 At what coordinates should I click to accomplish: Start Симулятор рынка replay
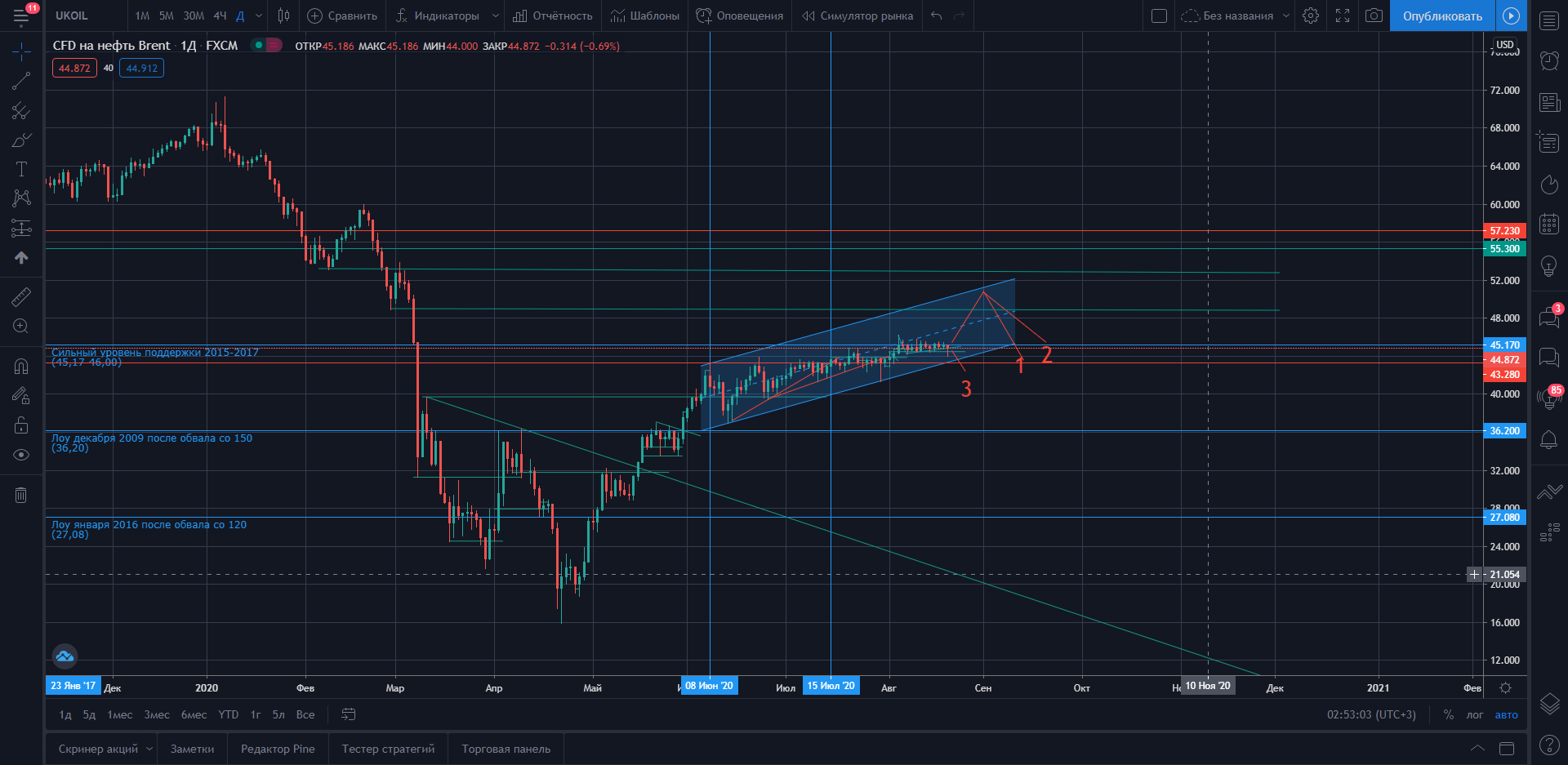(x=857, y=16)
